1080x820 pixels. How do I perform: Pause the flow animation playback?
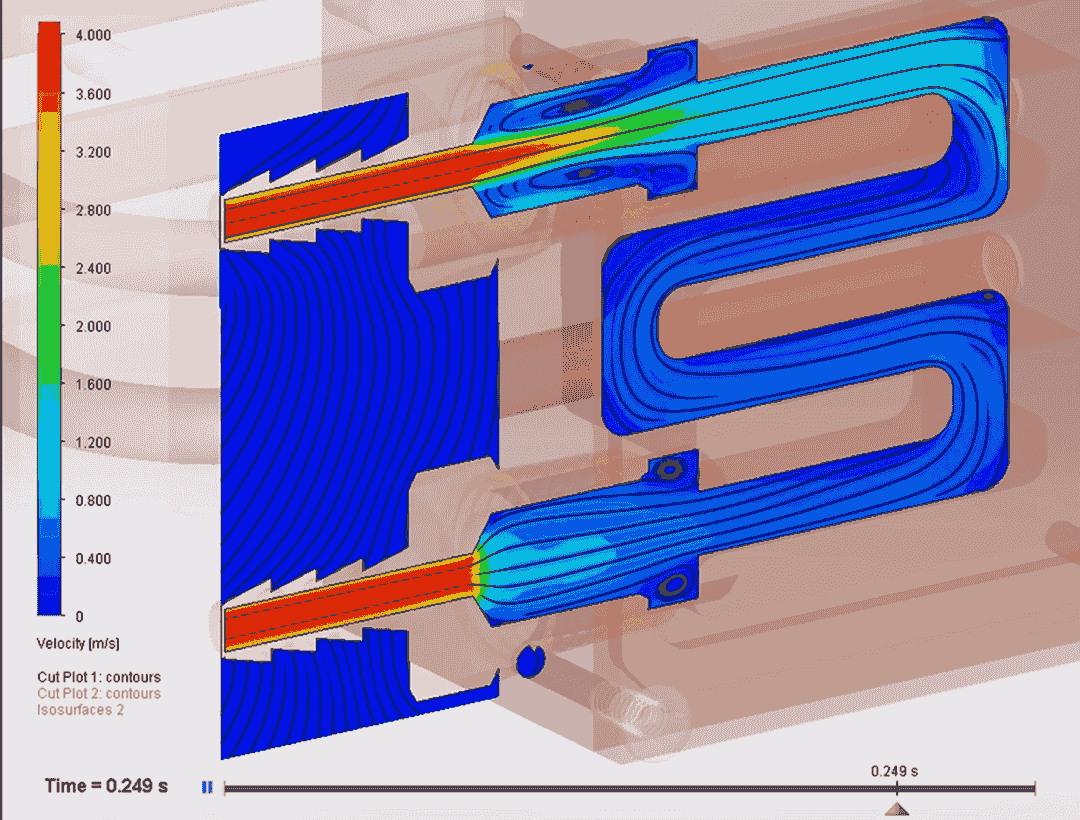[x=205, y=786]
